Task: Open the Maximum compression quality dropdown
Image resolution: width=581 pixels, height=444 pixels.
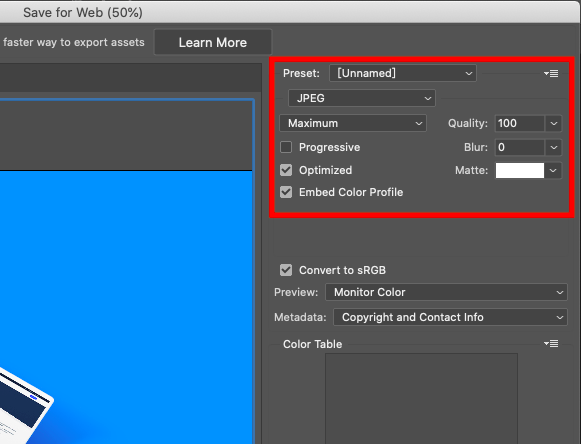Action: pyautogui.click(x=353, y=123)
